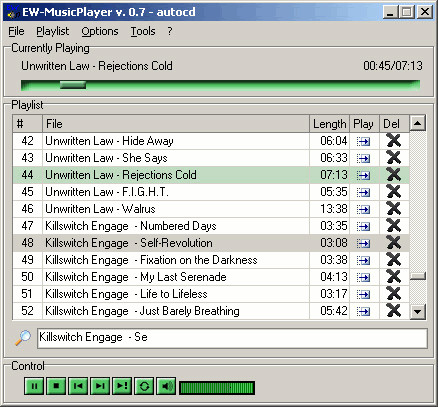Click the 00:45/07:13 time display
The image size is (438, 407).
[393, 66]
